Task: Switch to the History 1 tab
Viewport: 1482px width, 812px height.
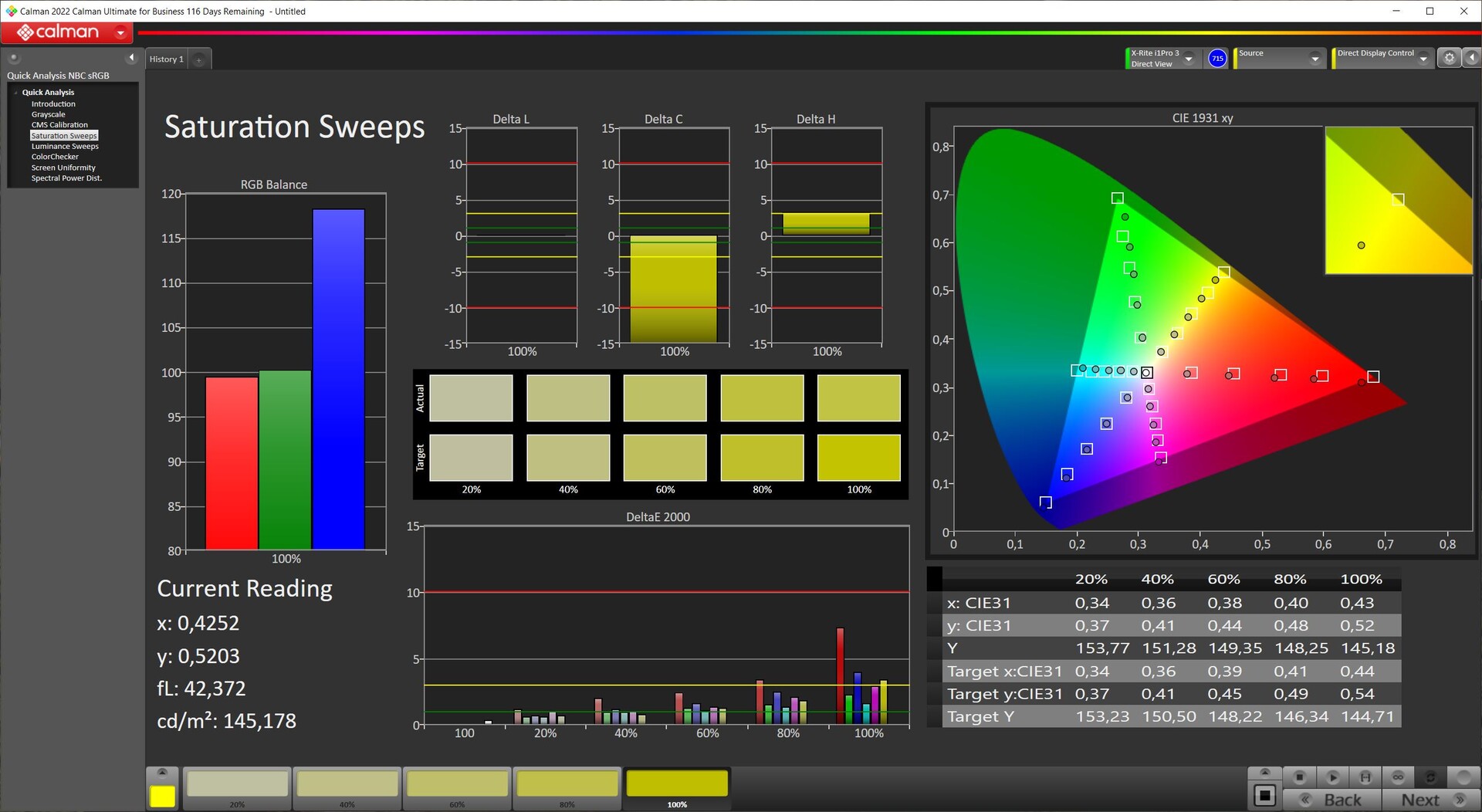Action: tap(167, 59)
